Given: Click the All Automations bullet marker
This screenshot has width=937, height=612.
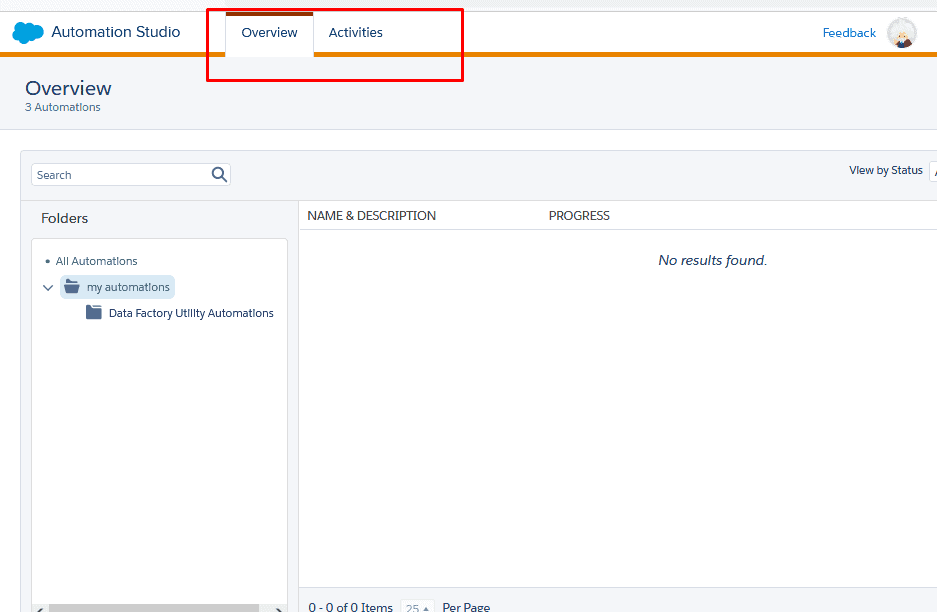Looking at the screenshot, I should 47,261.
